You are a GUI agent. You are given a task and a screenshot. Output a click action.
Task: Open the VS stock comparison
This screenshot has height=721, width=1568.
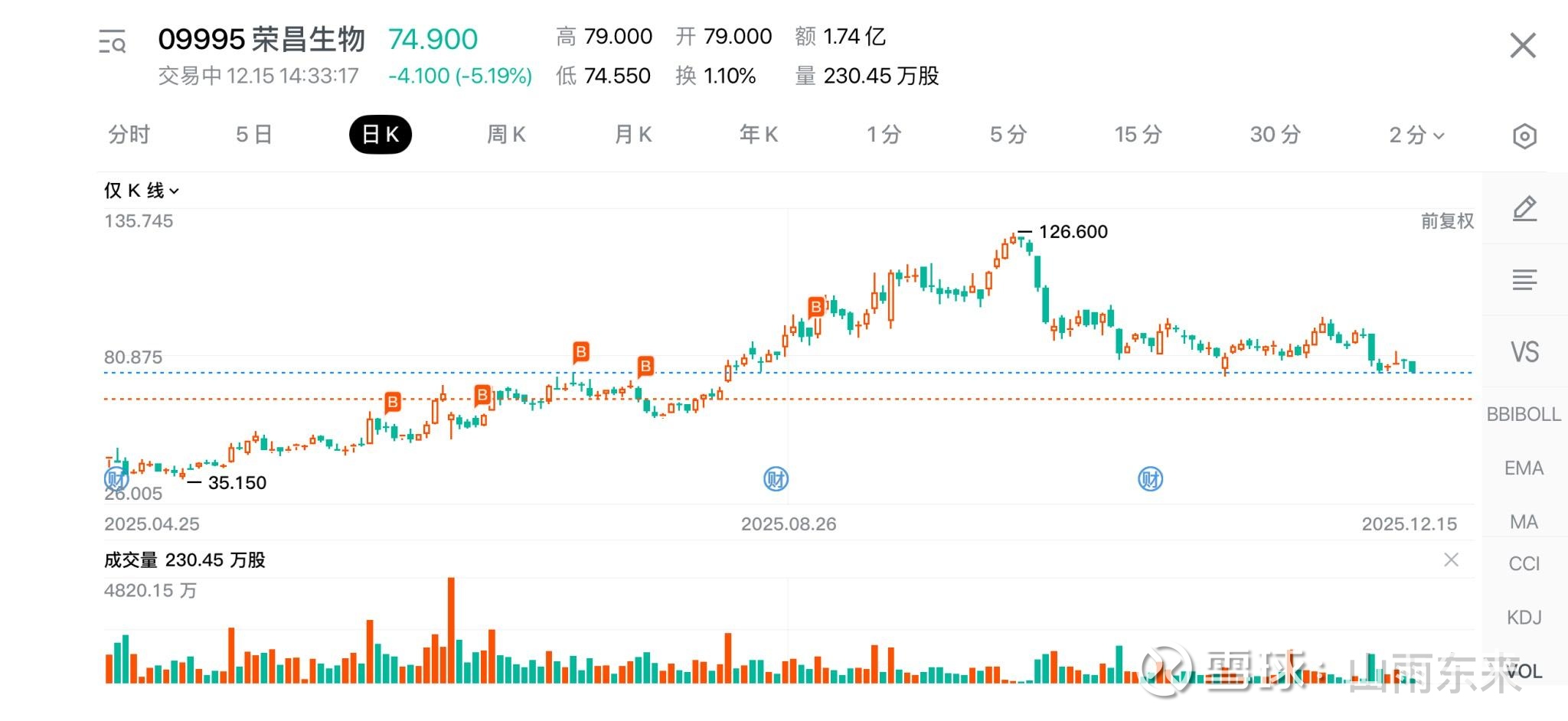coord(1524,352)
